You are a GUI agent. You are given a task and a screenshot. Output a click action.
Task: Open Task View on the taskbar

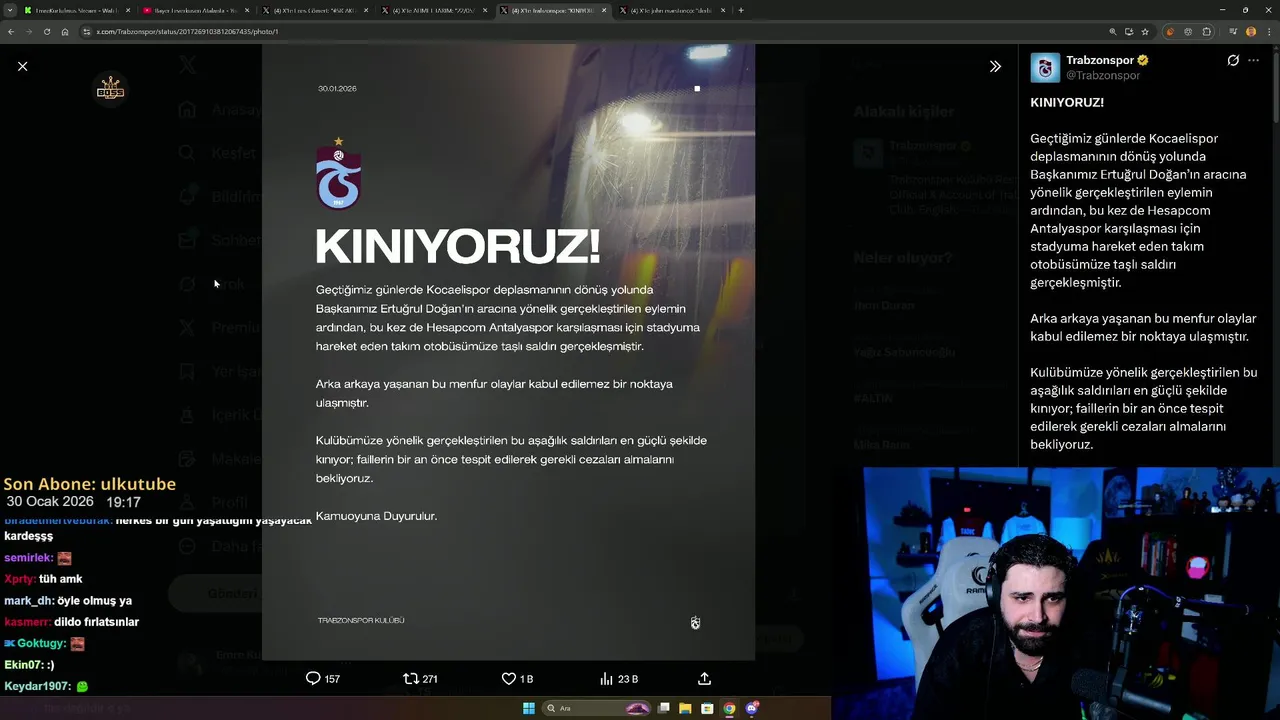pyautogui.click(x=664, y=708)
